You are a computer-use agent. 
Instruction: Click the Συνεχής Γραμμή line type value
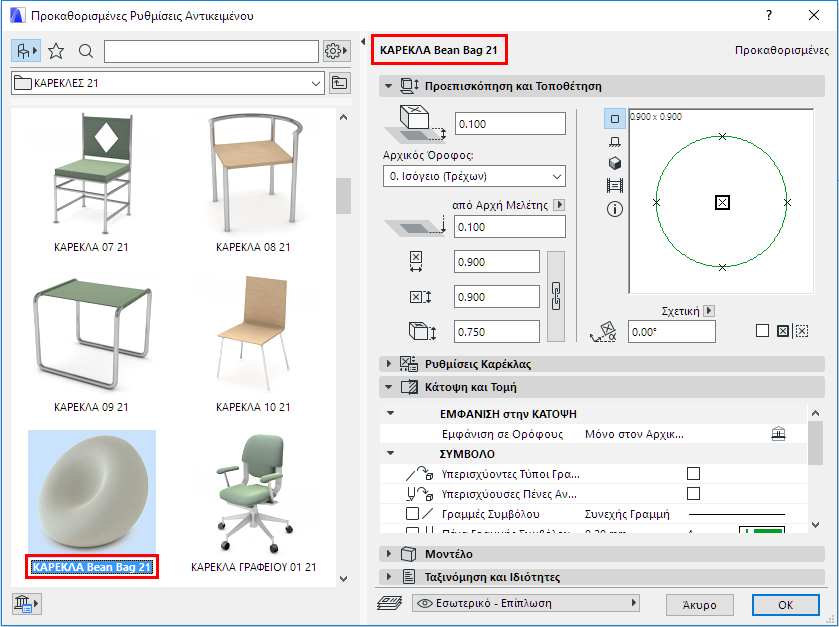(x=627, y=514)
